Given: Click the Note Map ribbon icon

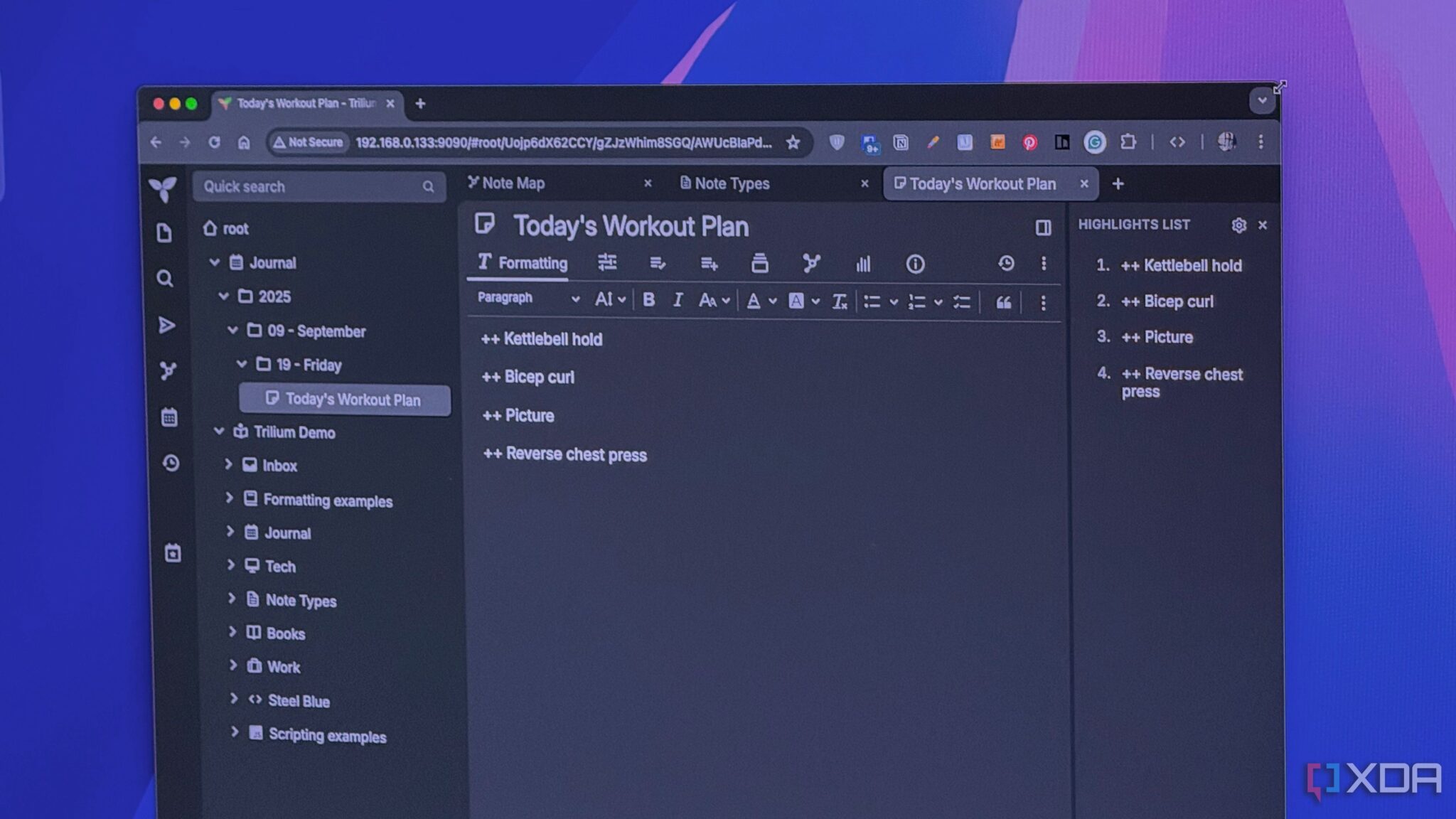Looking at the screenshot, I should click(810, 264).
